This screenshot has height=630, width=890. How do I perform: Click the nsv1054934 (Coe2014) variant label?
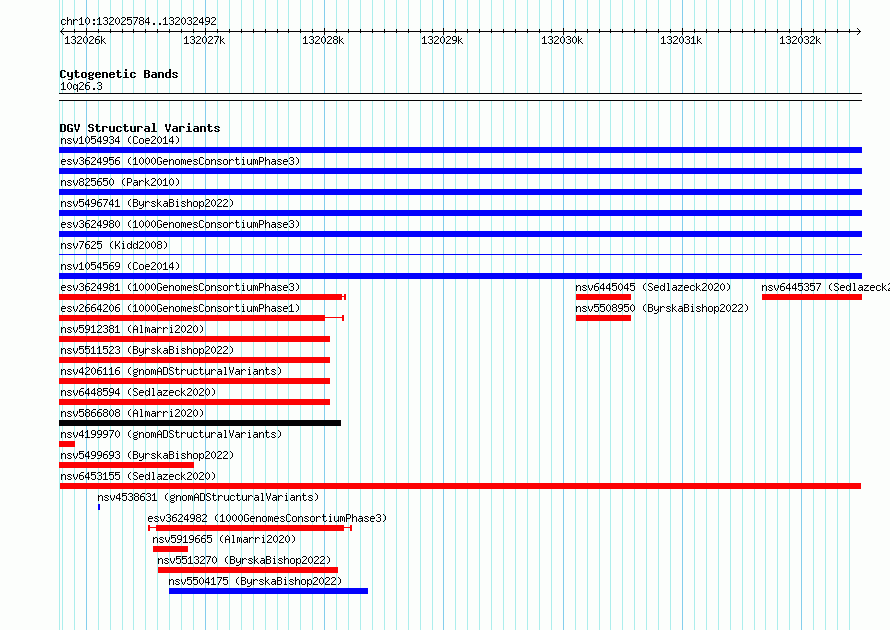point(120,140)
